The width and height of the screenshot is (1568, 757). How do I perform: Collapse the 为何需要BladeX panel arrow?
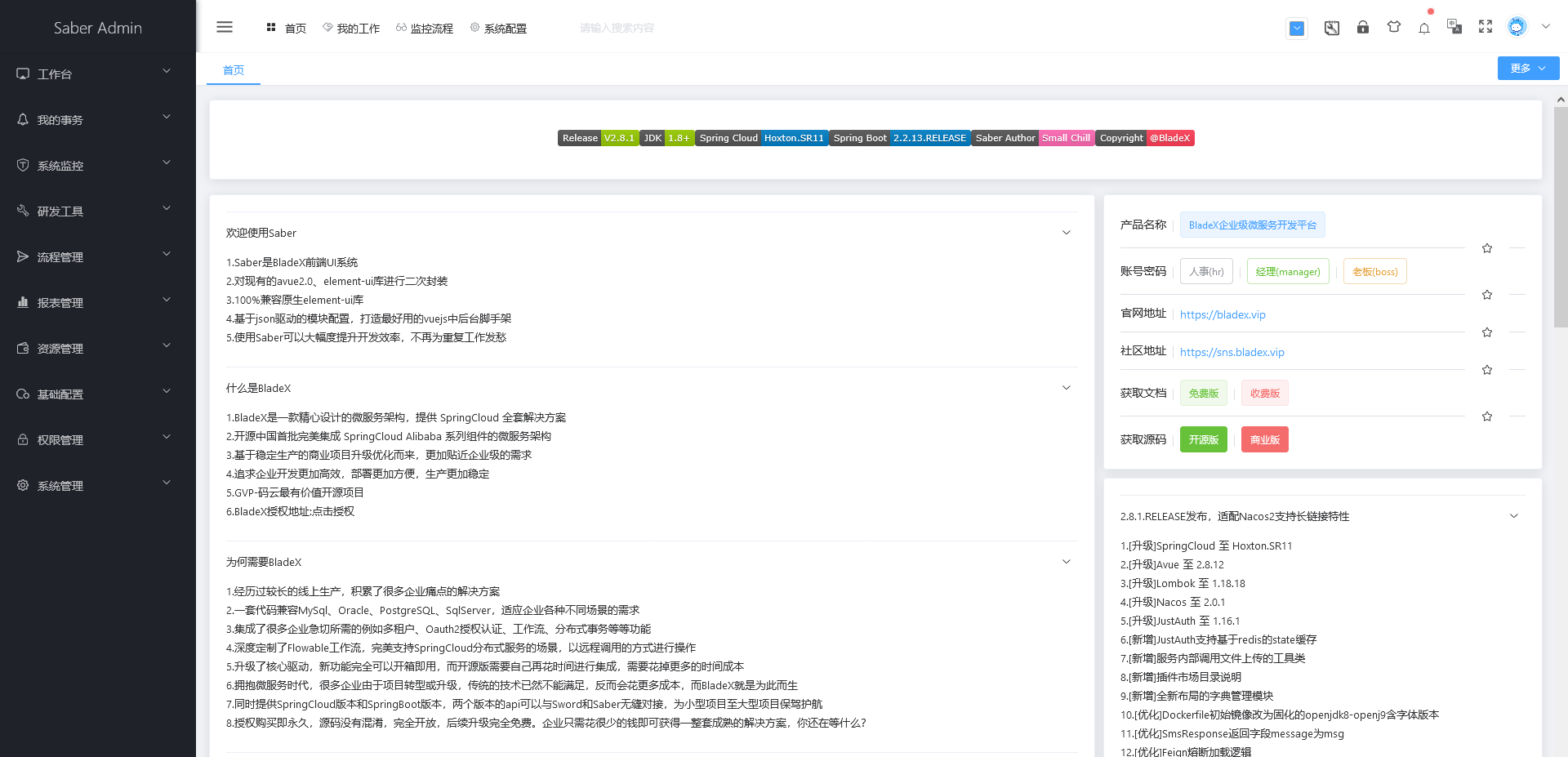1066,562
